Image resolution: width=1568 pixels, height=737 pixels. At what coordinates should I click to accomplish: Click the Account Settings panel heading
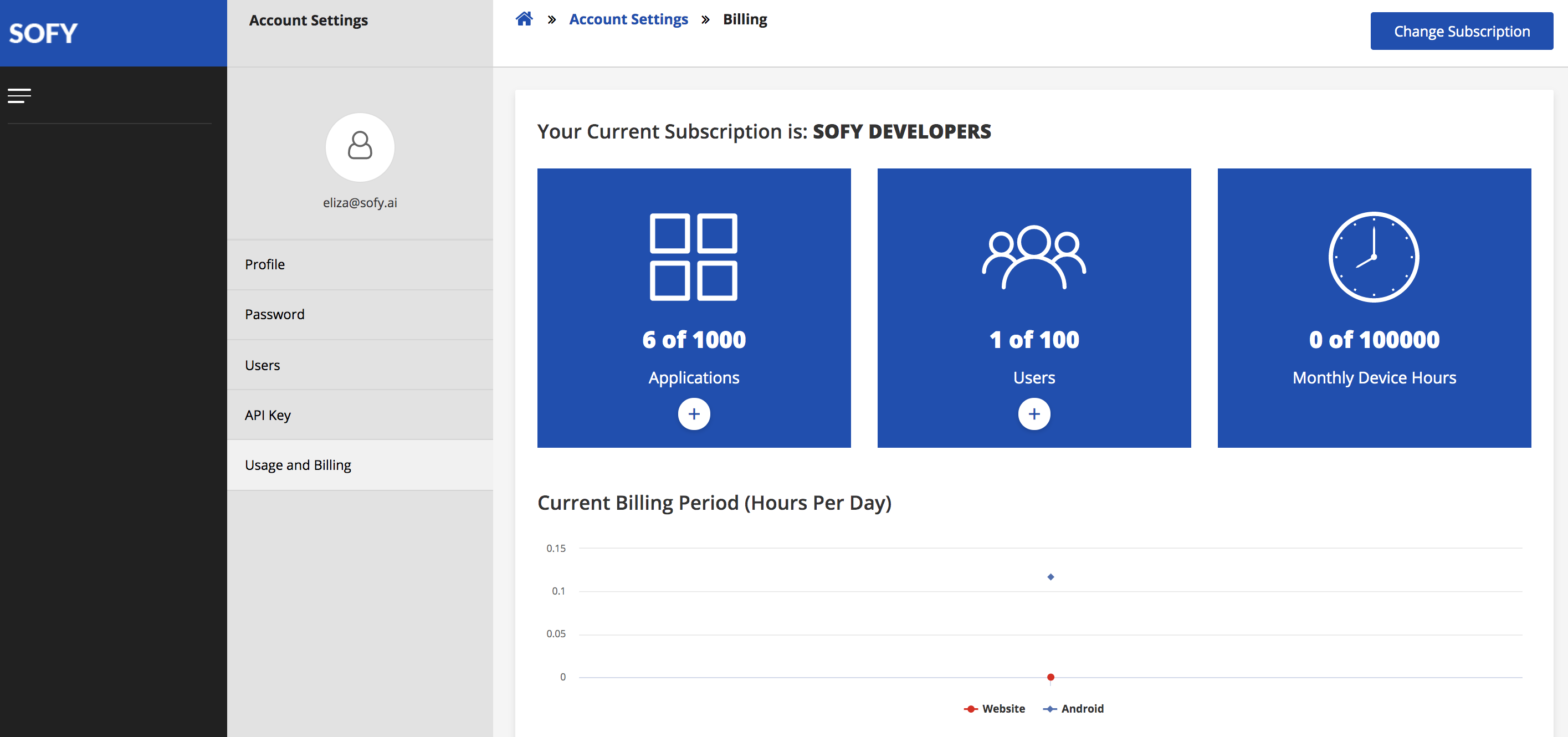(308, 20)
